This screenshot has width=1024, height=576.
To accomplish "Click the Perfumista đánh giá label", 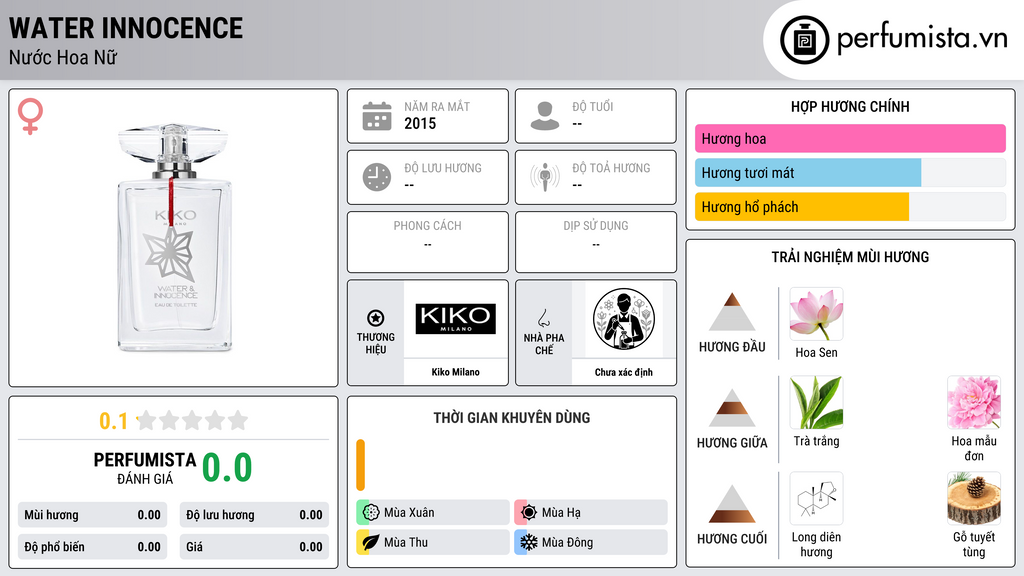I will (x=145, y=468).
